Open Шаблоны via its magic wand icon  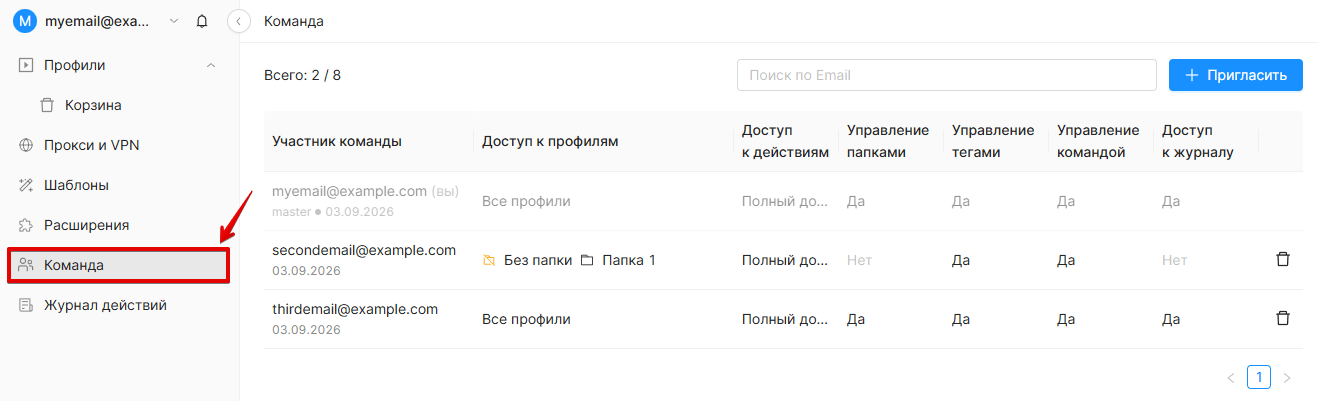click(26, 185)
